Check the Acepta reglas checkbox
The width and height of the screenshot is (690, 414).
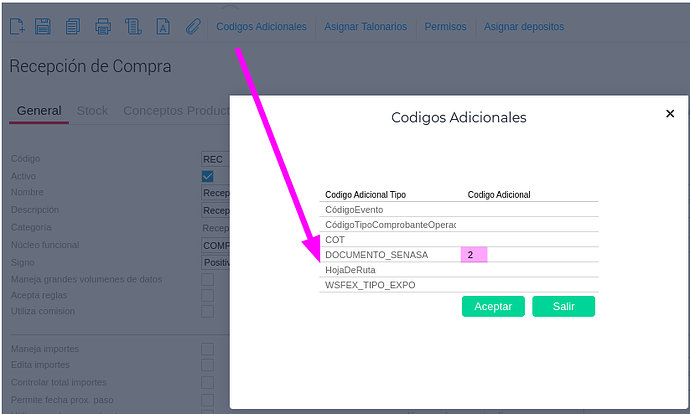point(208,296)
